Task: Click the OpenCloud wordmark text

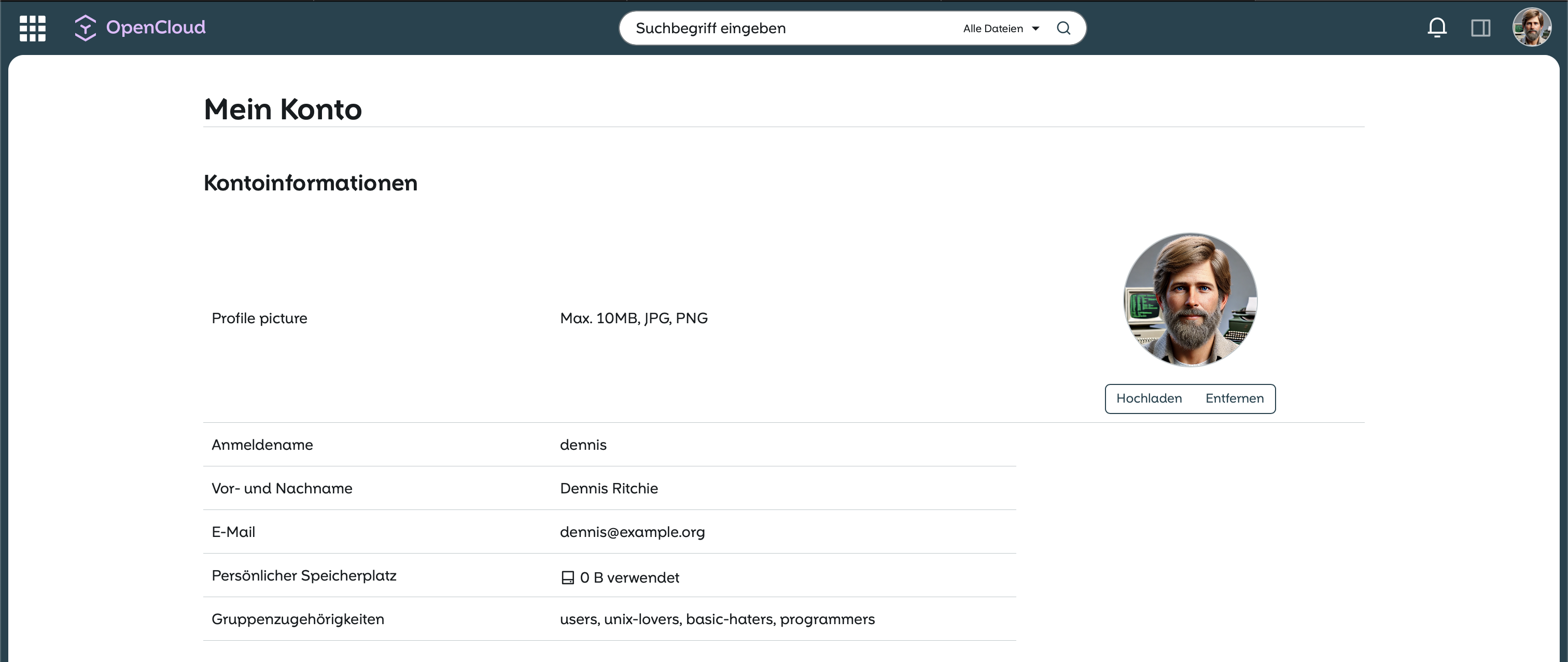Action: point(156,27)
